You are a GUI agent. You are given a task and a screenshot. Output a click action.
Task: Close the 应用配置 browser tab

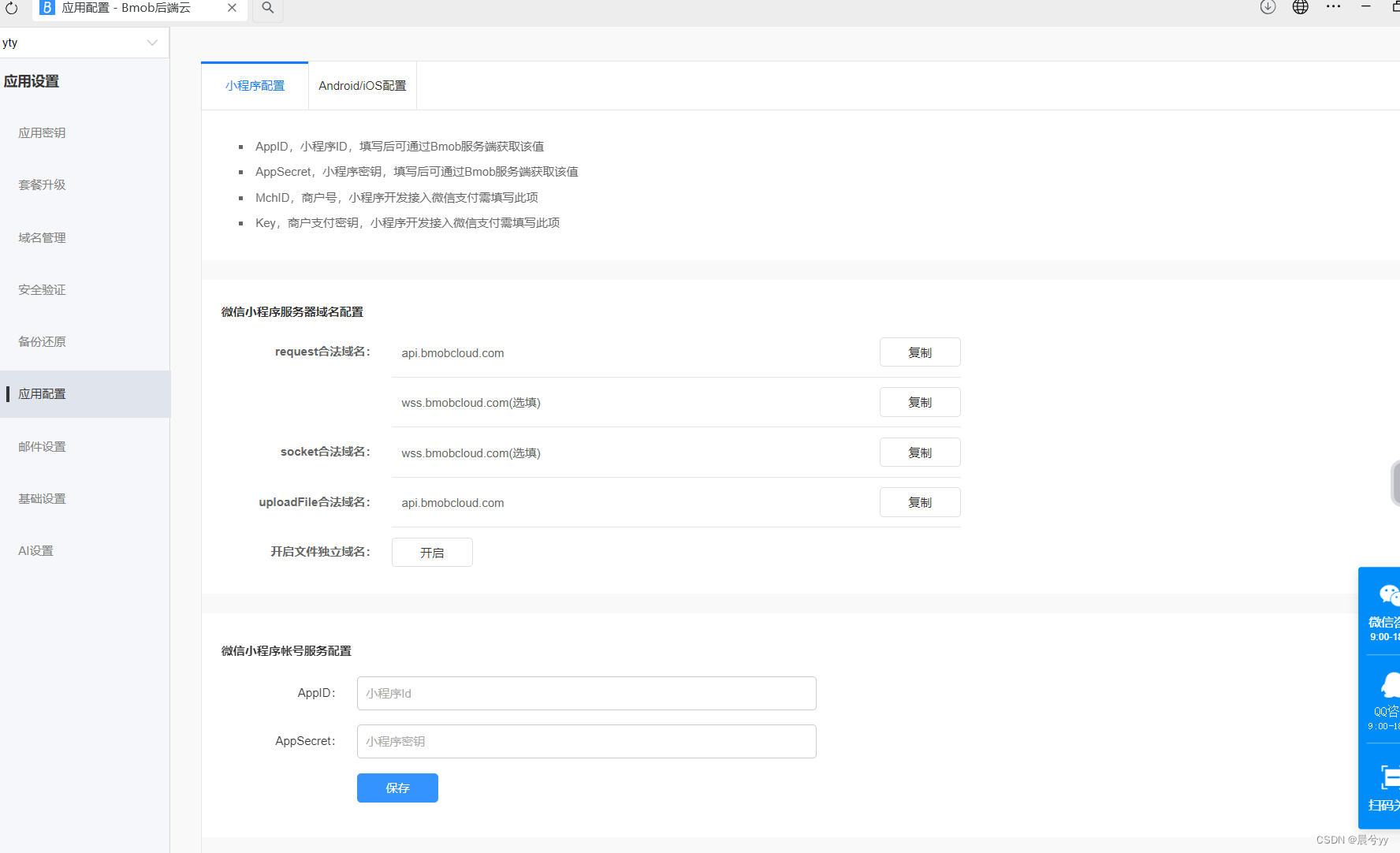click(232, 8)
